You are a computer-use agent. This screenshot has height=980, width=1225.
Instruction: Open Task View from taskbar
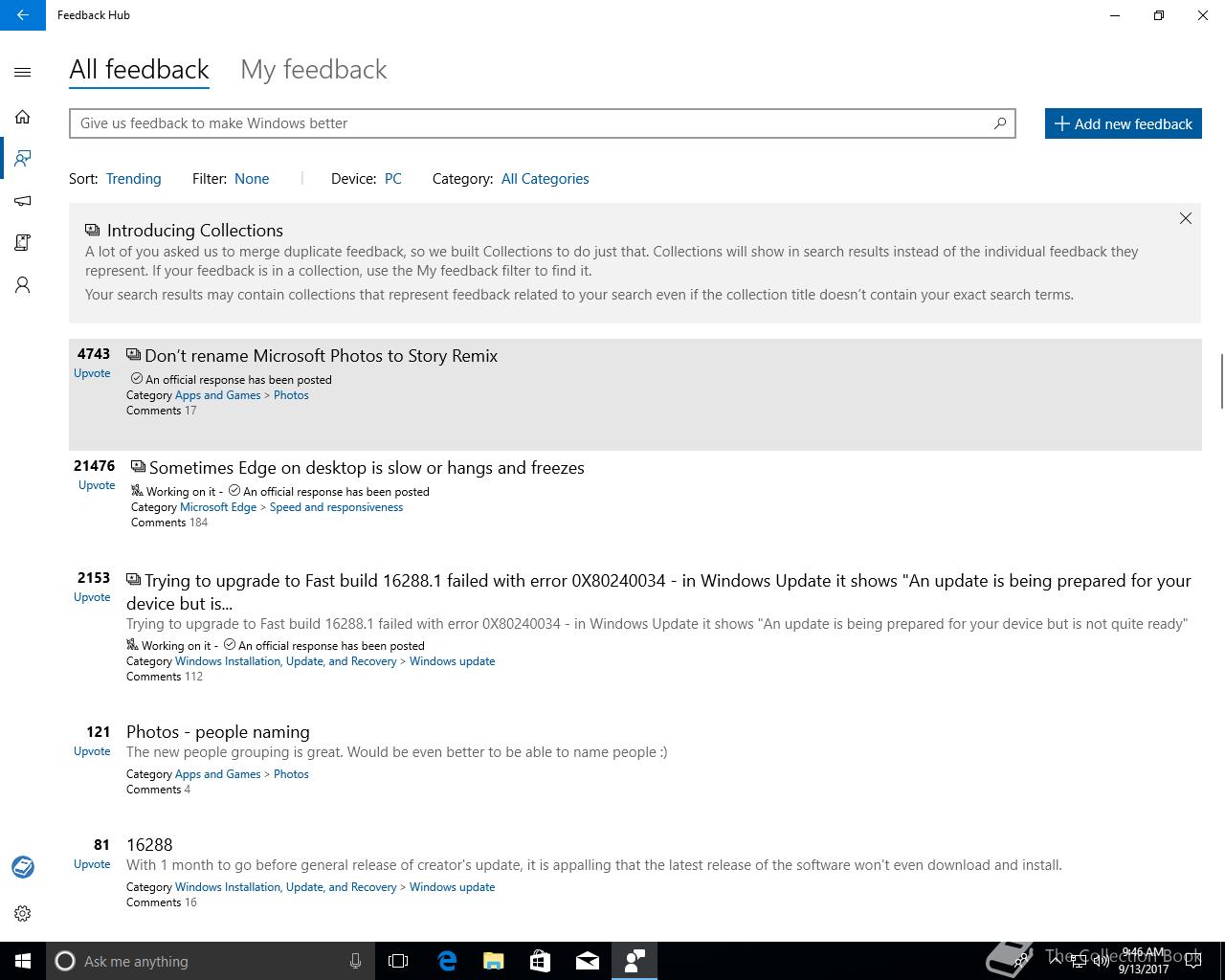[x=398, y=961]
